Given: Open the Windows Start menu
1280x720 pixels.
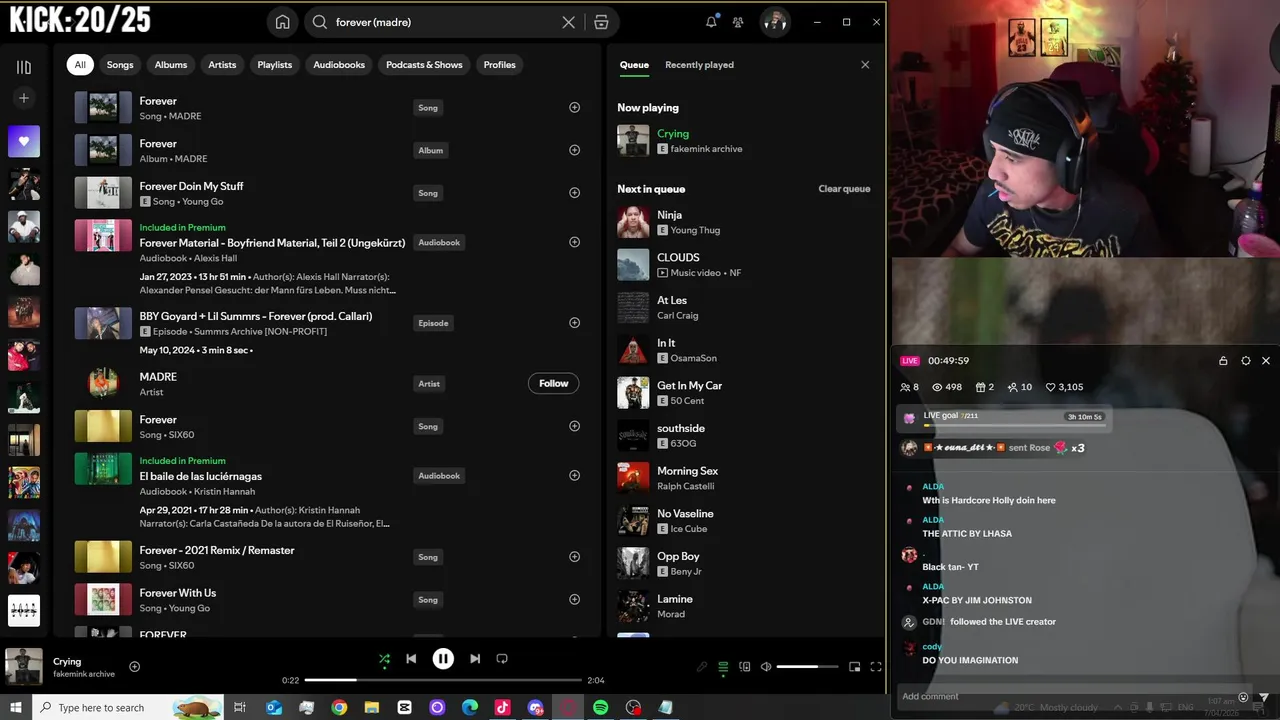Looking at the screenshot, I should click(16, 707).
